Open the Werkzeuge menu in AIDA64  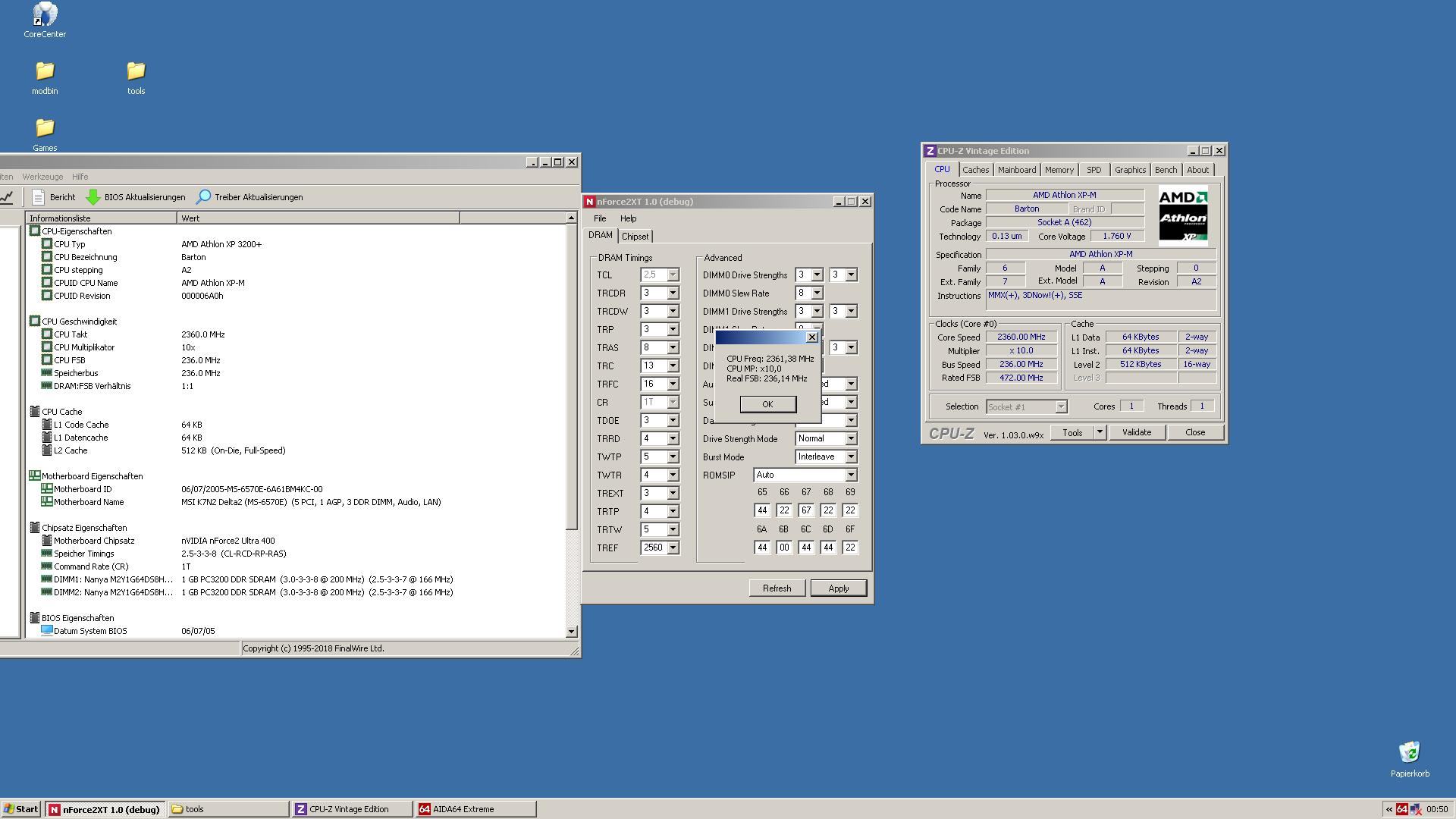click(42, 177)
